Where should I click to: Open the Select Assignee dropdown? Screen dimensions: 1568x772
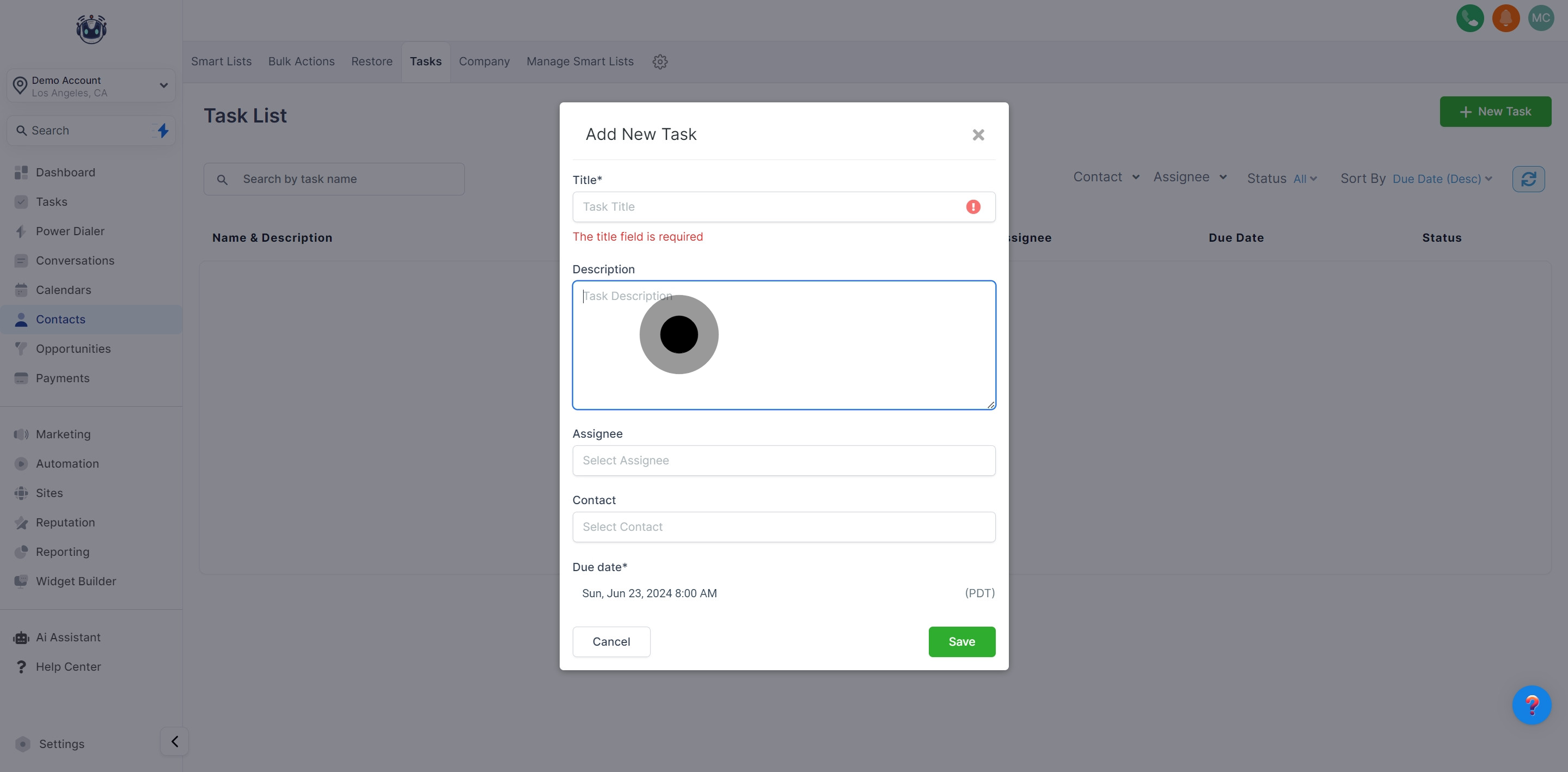pos(783,460)
